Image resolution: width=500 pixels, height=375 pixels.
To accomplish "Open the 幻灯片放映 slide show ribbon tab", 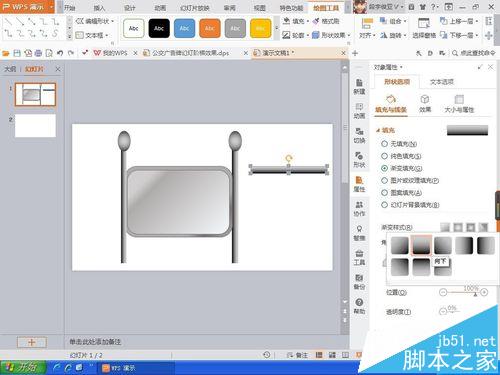I will (x=195, y=8).
